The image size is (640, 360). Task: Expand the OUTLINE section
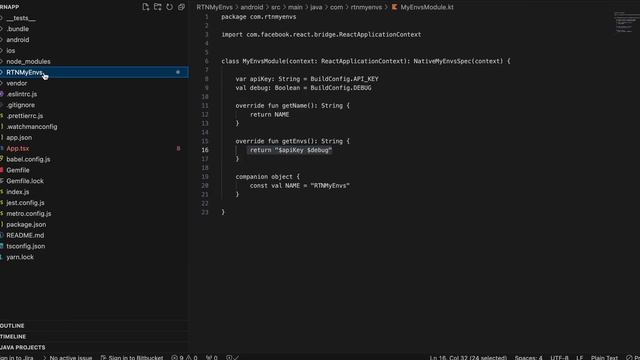(x=12, y=326)
